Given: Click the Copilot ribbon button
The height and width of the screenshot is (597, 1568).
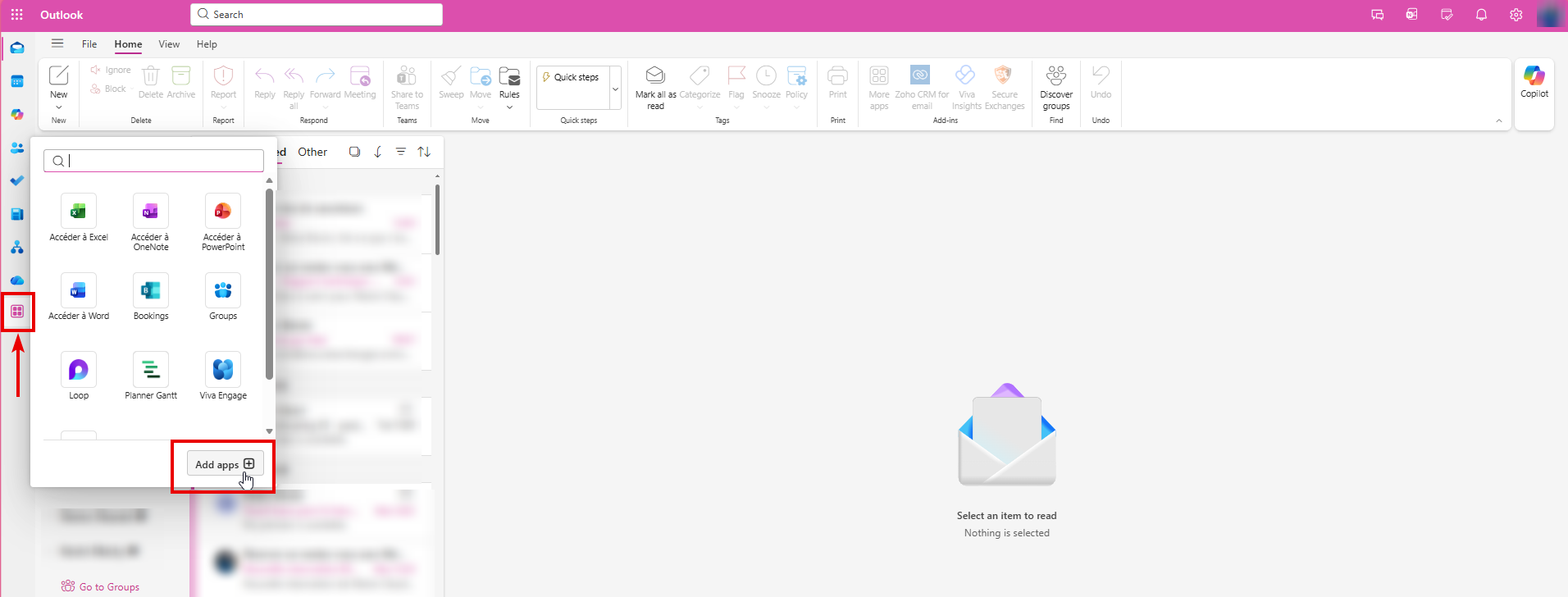Looking at the screenshot, I should tap(1534, 82).
